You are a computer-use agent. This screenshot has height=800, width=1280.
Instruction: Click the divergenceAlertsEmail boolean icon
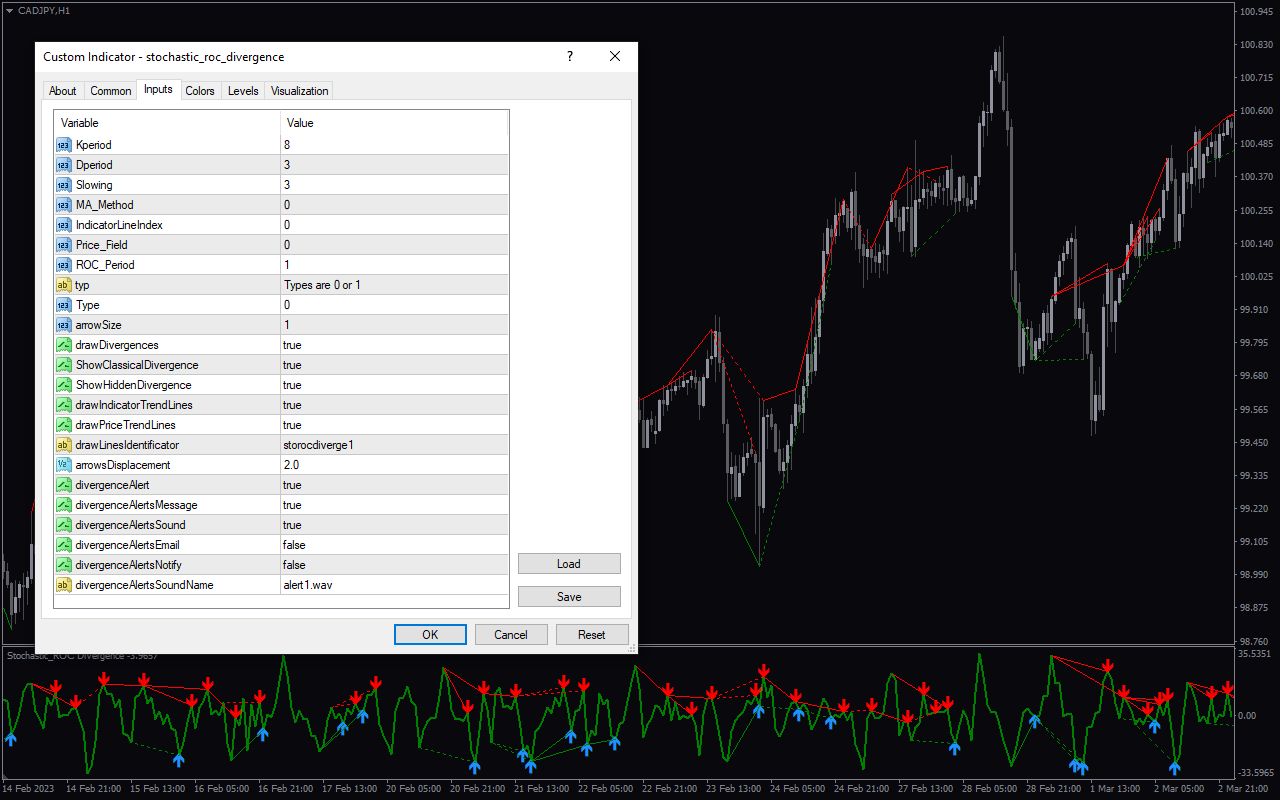pos(64,545)
